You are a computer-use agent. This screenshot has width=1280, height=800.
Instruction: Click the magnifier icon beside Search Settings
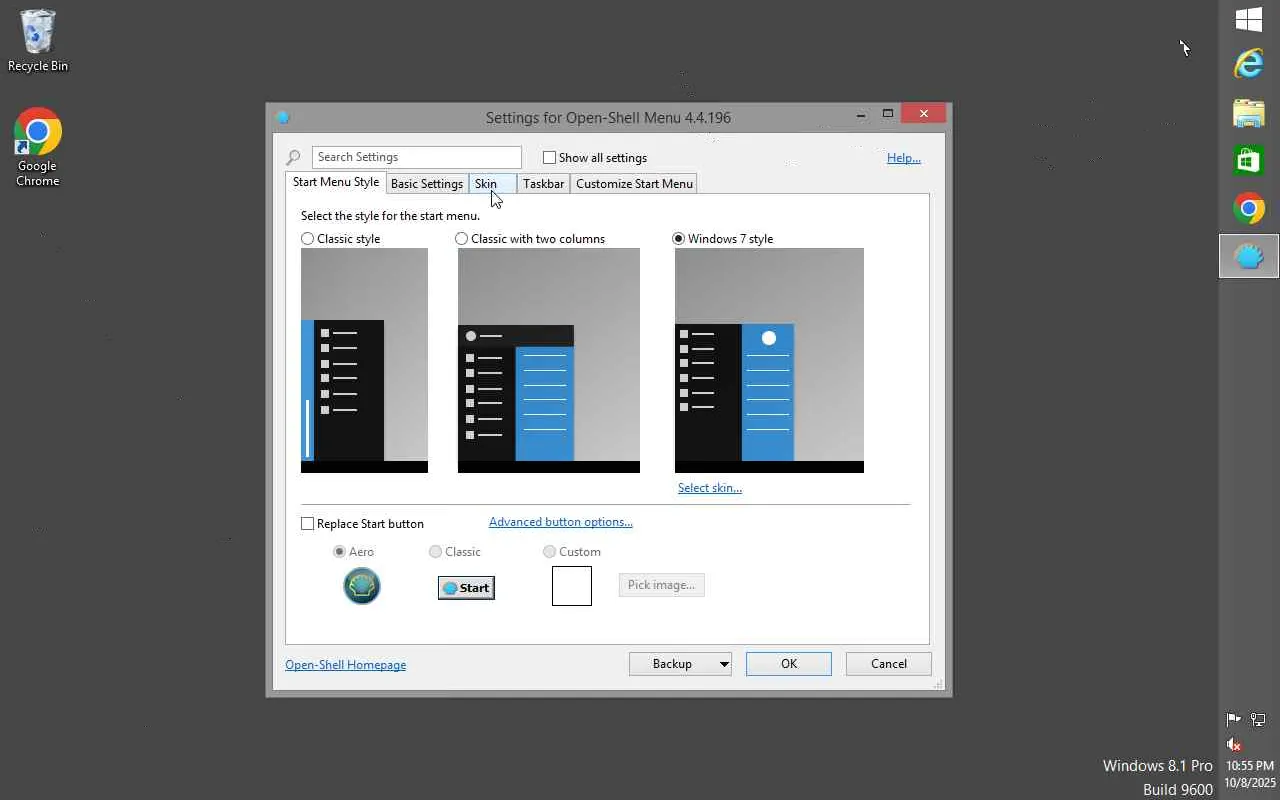293,158
